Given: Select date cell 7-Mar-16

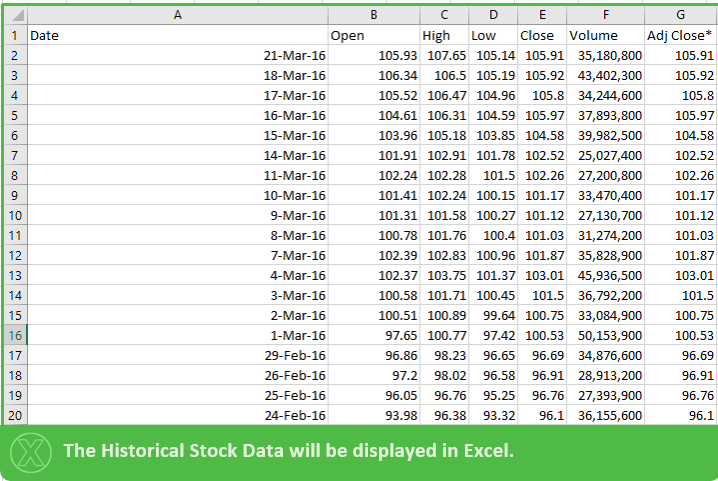Looking at the screenshot, I should (x=178, y=255).
